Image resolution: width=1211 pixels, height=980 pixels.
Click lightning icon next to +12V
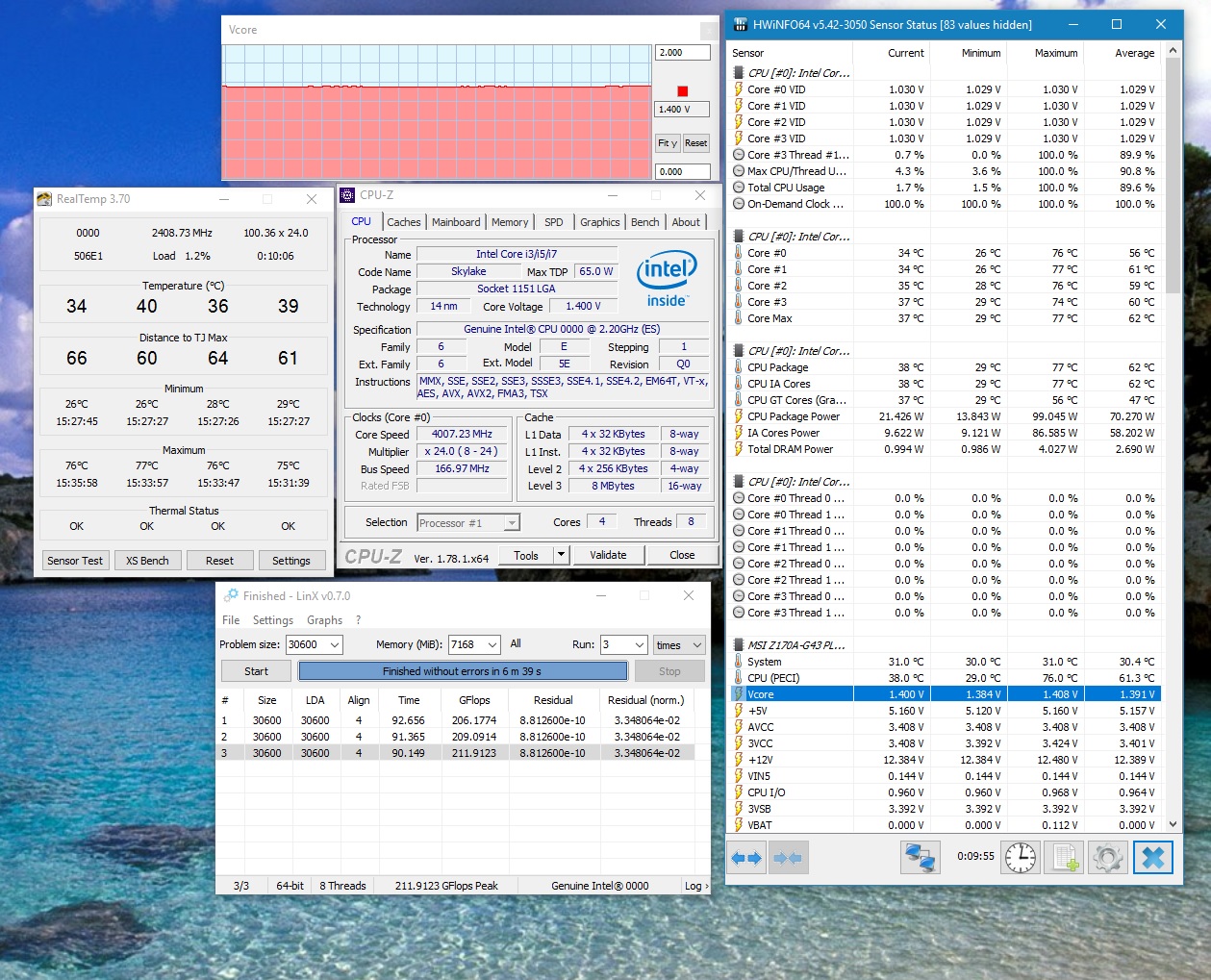tap(739, 760)
